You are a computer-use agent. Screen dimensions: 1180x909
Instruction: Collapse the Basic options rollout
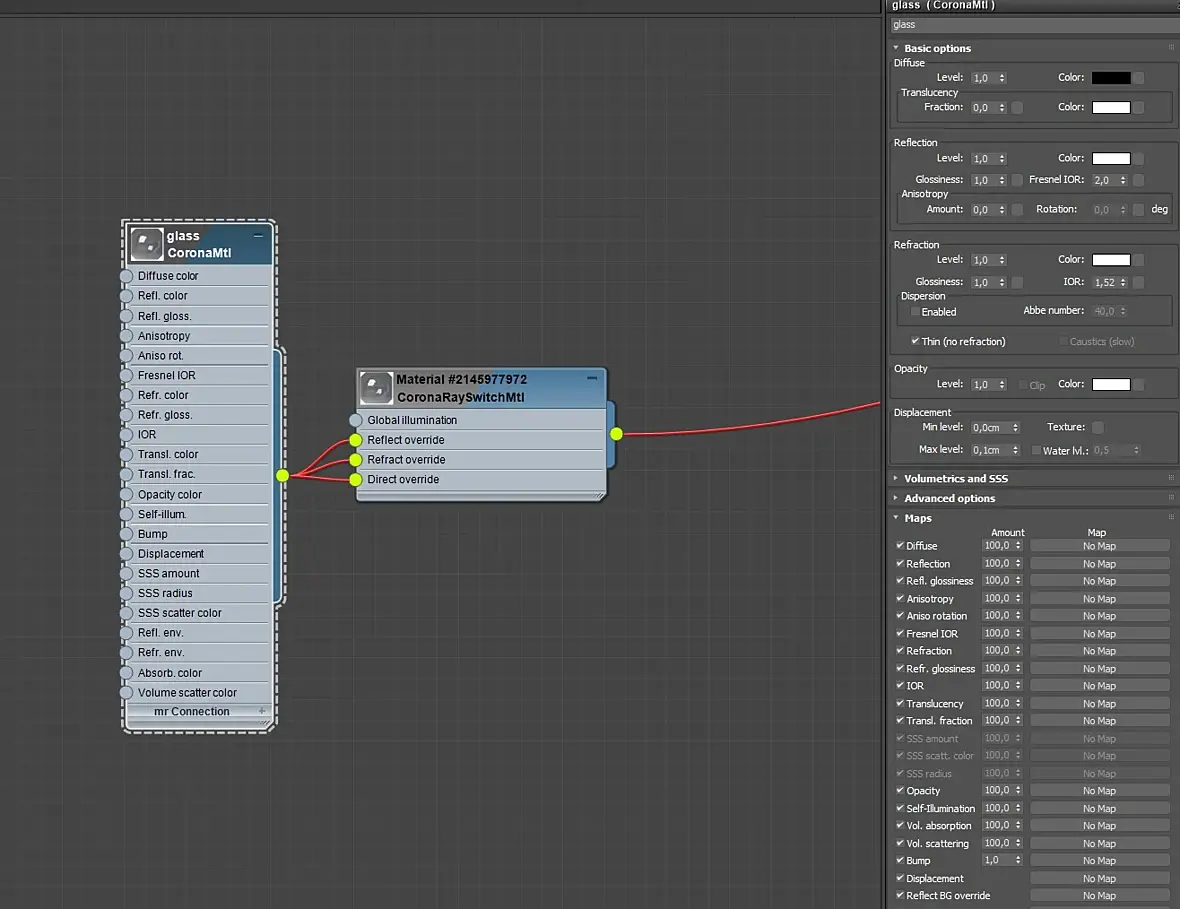click(937, 48)
